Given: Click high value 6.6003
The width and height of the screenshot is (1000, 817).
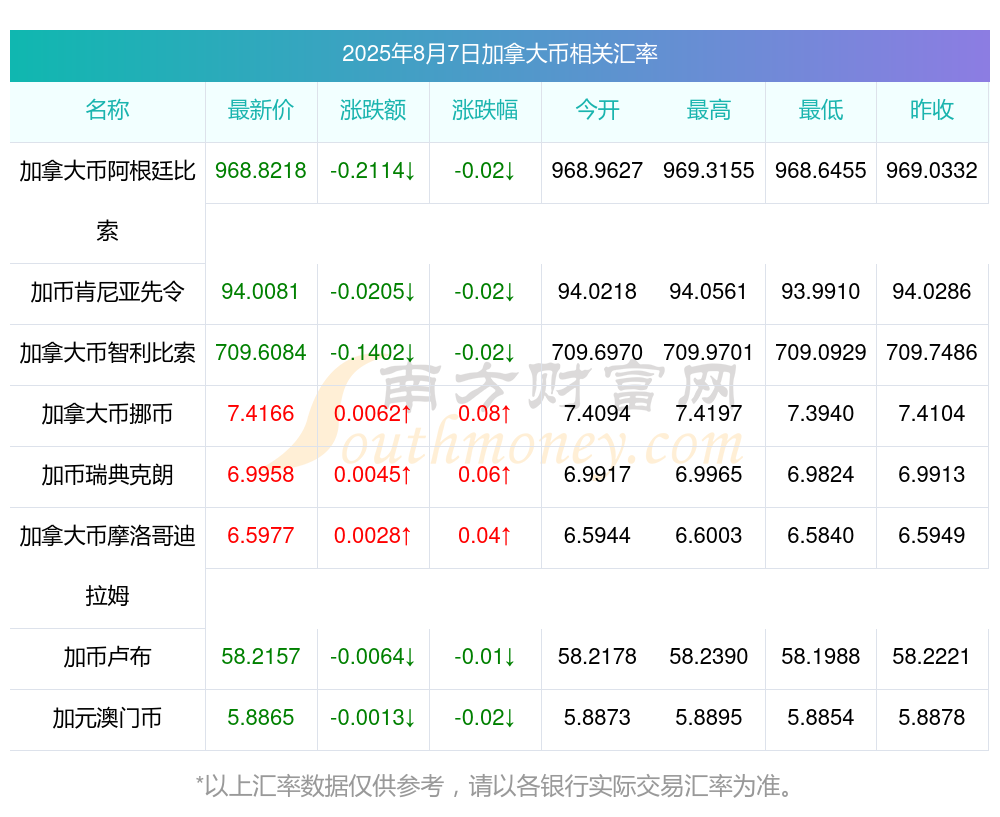Looking at the screenshot, I should pos(709,535).
